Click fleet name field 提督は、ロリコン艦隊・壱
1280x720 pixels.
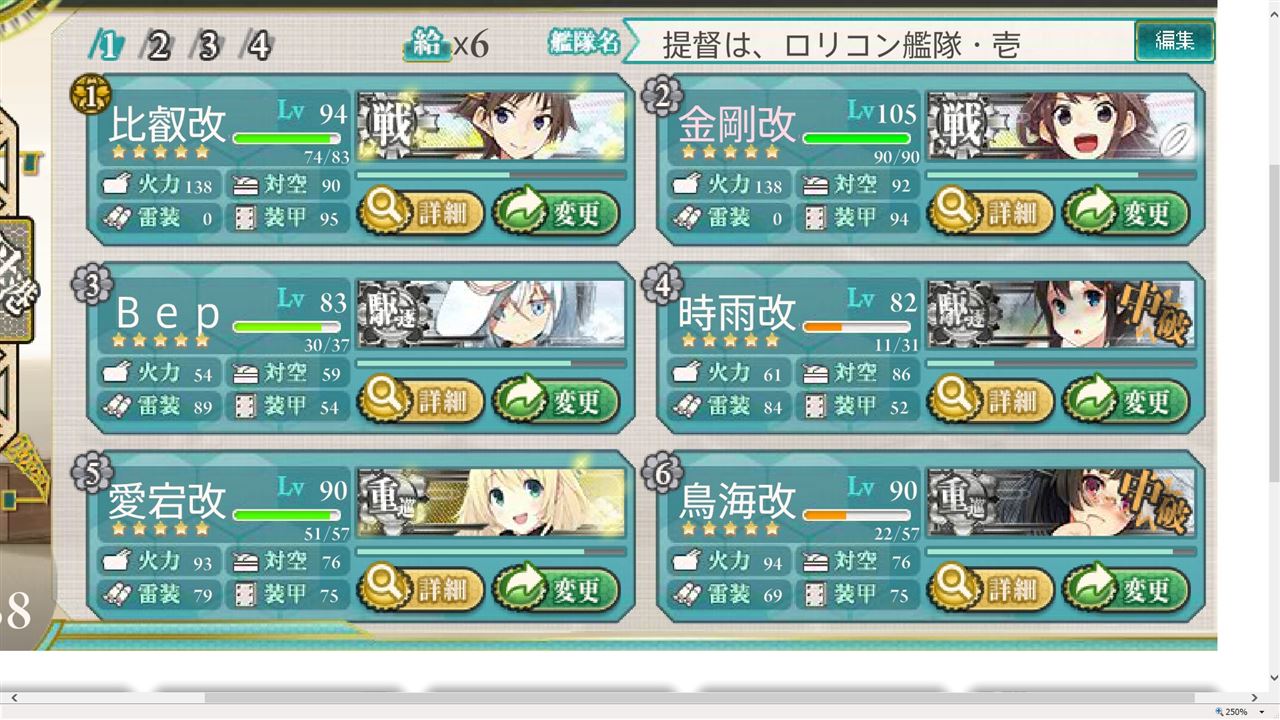tap(878, 43)
